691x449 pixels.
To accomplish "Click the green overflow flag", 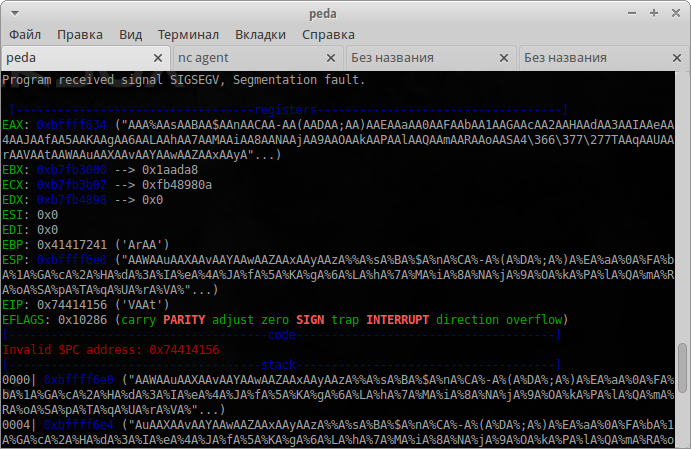I will click(534, 320).
